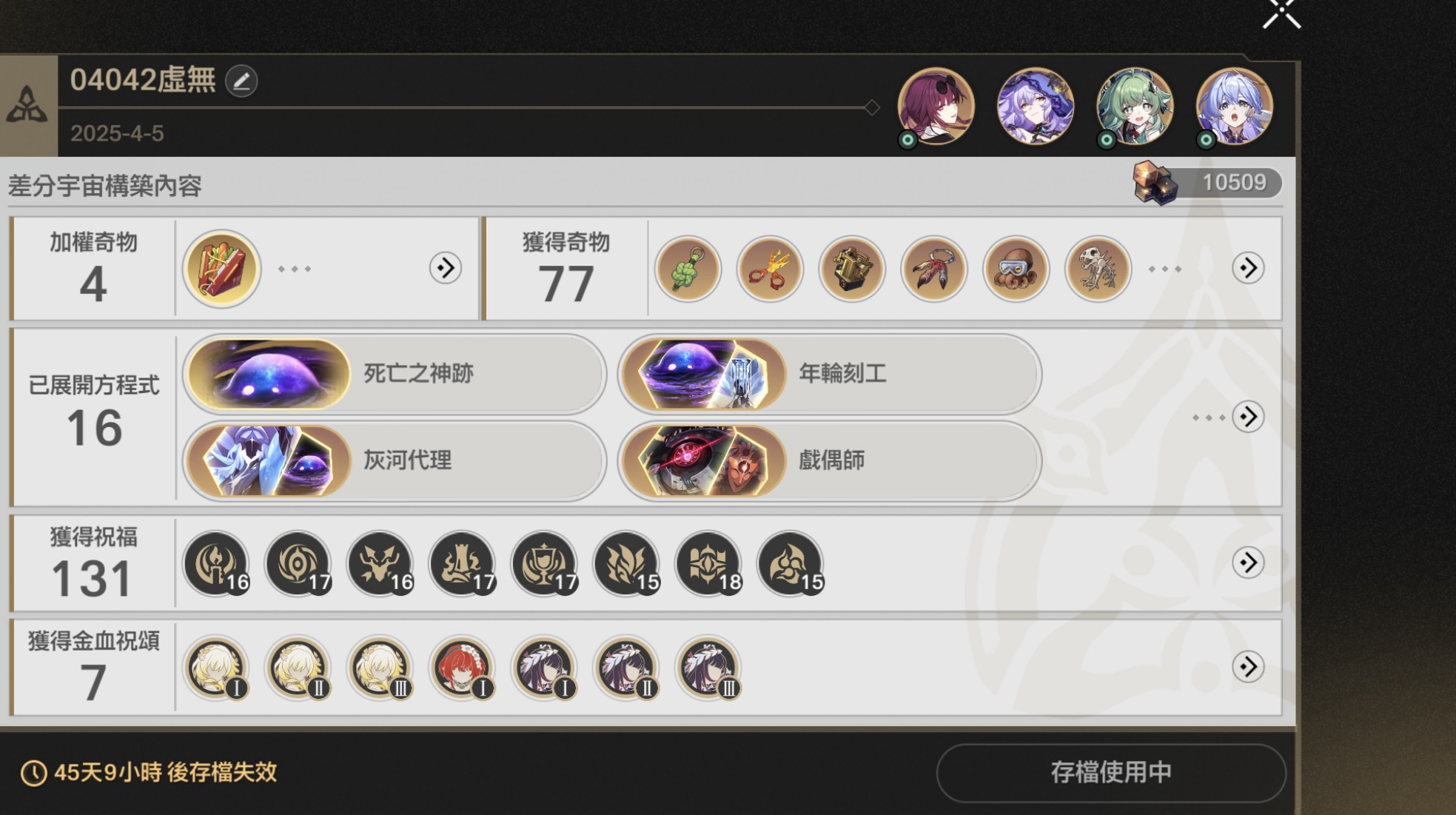Viewport: 1456px width, 815px height.
Task: Expand the 獲得奇物 obtained curios arrow
Action: 1248,268
